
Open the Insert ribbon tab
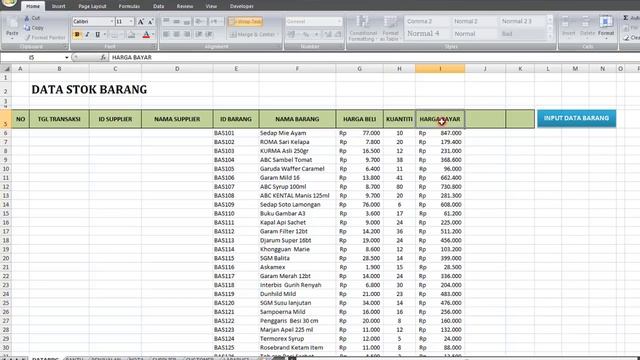pyautogui.click(x=58, y=6)
